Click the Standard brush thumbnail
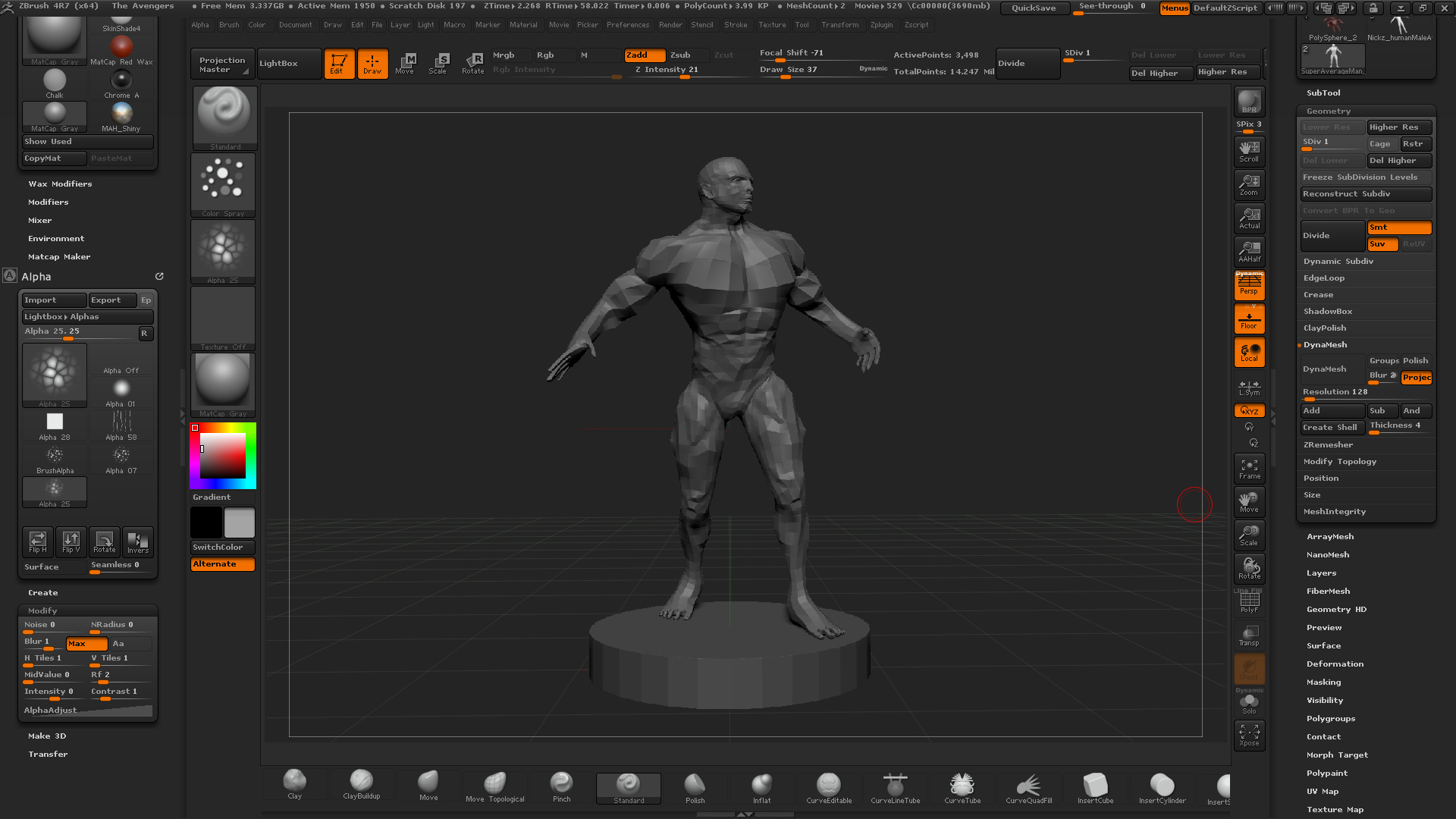 point(224,117)
